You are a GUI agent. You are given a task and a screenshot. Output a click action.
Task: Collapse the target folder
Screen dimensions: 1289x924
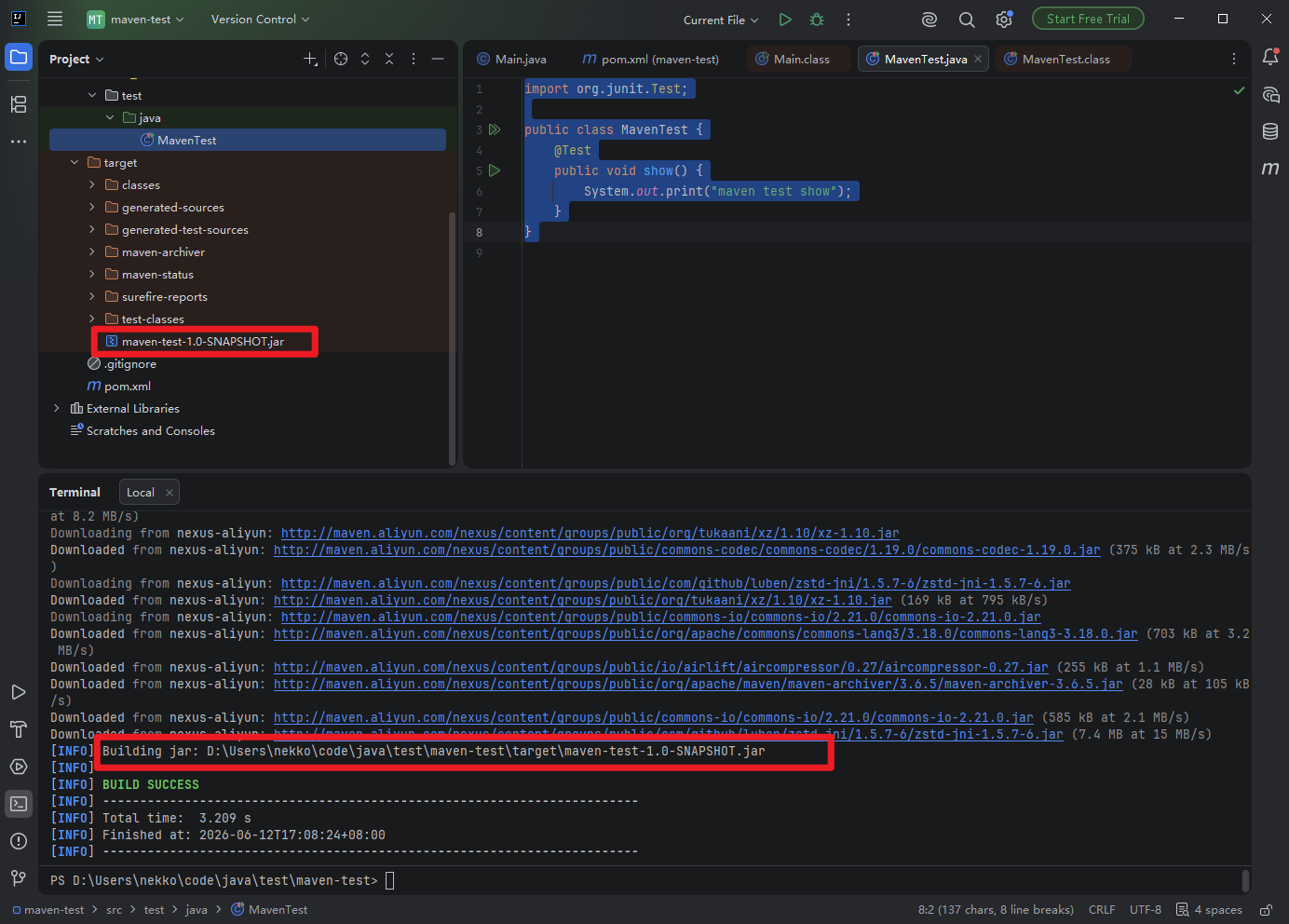click(x=75, y=162)
